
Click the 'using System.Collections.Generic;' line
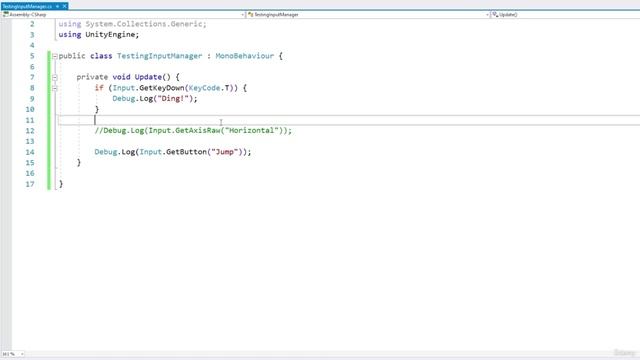pyautogui.click(x=132, y=24)
